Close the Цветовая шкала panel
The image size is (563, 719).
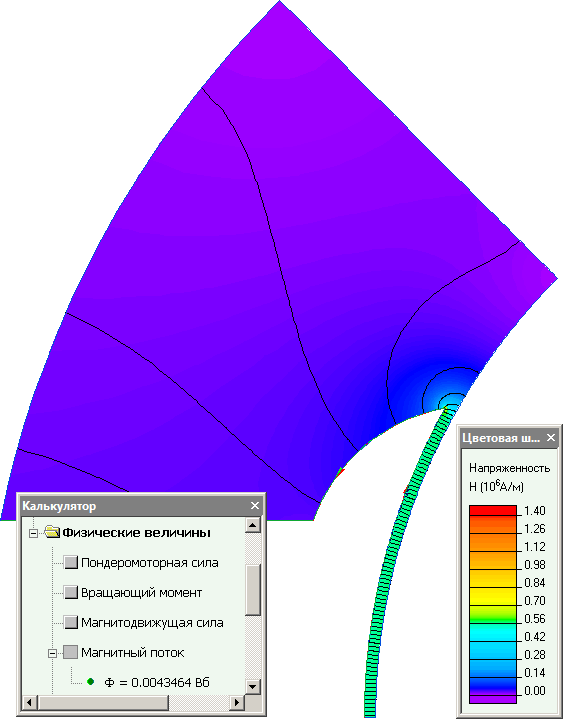point(551,438)
